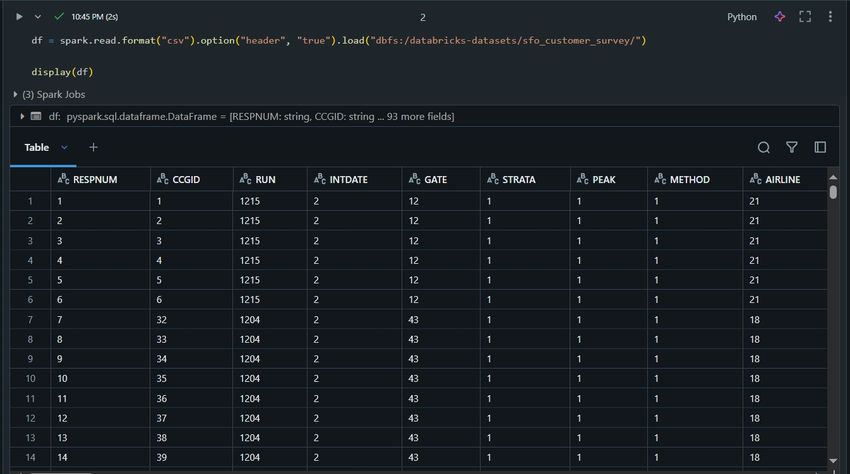Open run options chevron beside play button
This screenshot has width=850, height=474.
[x=37, y=17]
